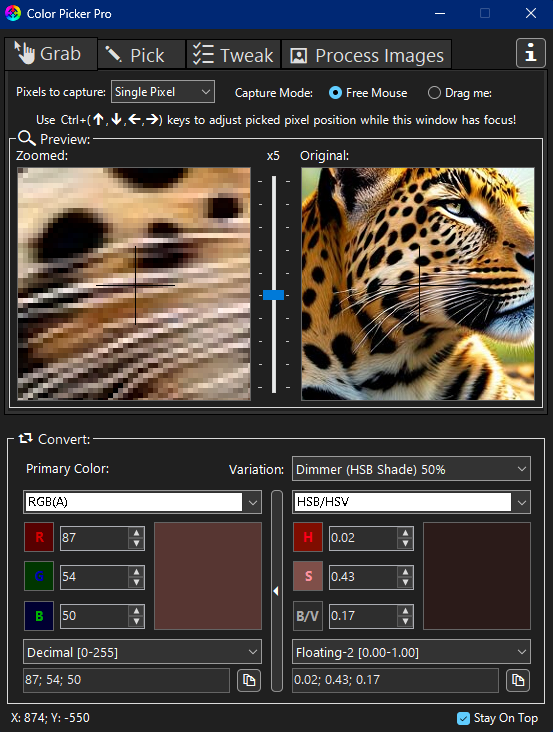Decrease the H value with down arrow
The width and height of the screenshot is (553, 732).
(x=405, y=543)
